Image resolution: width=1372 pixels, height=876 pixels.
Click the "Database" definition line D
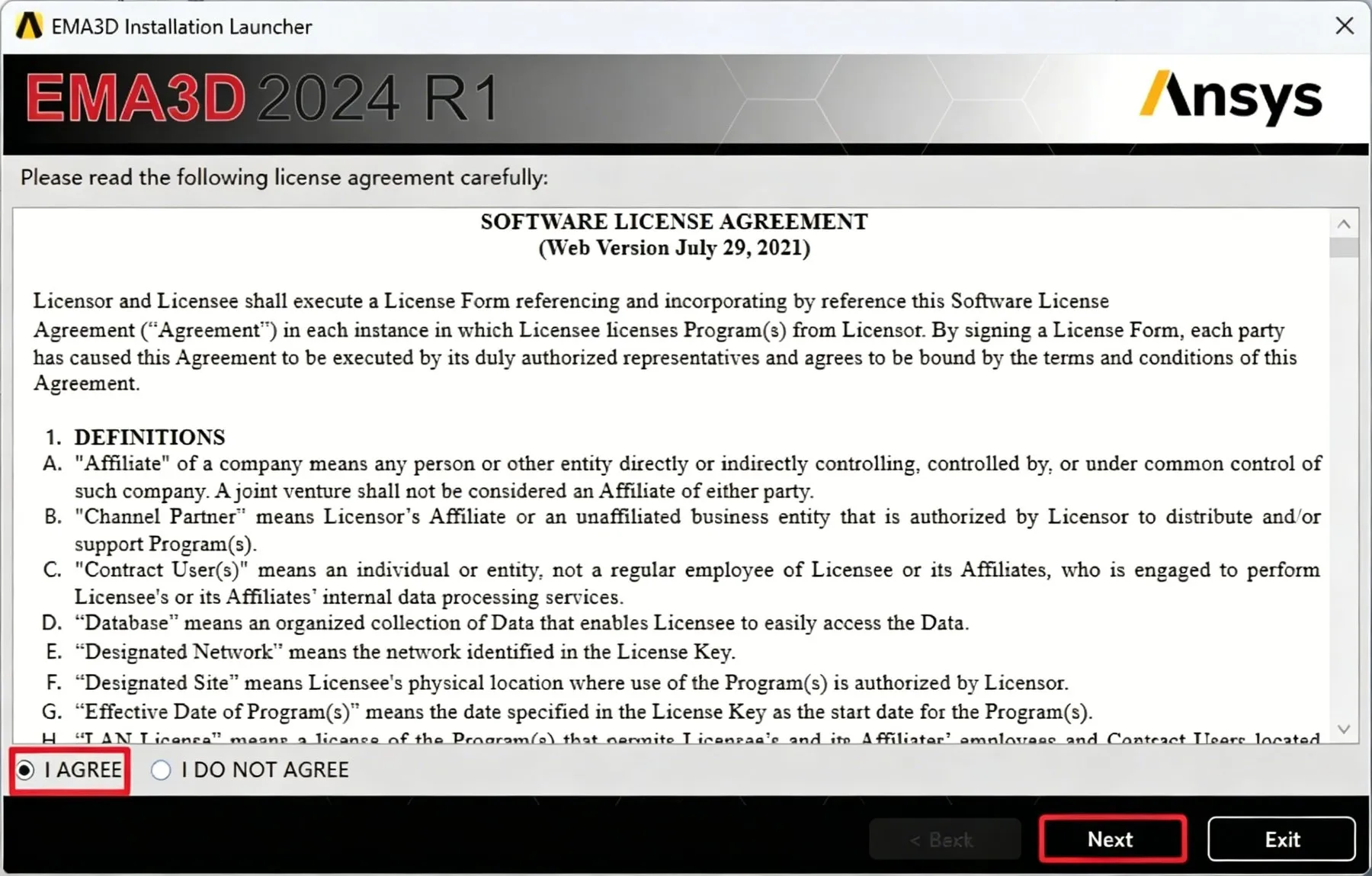click(x=505, y=623)
